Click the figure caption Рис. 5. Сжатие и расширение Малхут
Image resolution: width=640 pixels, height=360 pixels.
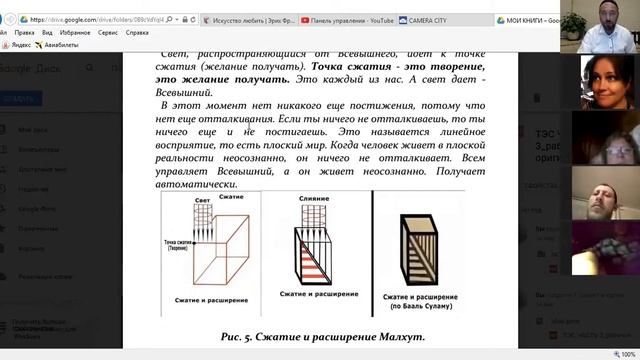coord(323,337)
